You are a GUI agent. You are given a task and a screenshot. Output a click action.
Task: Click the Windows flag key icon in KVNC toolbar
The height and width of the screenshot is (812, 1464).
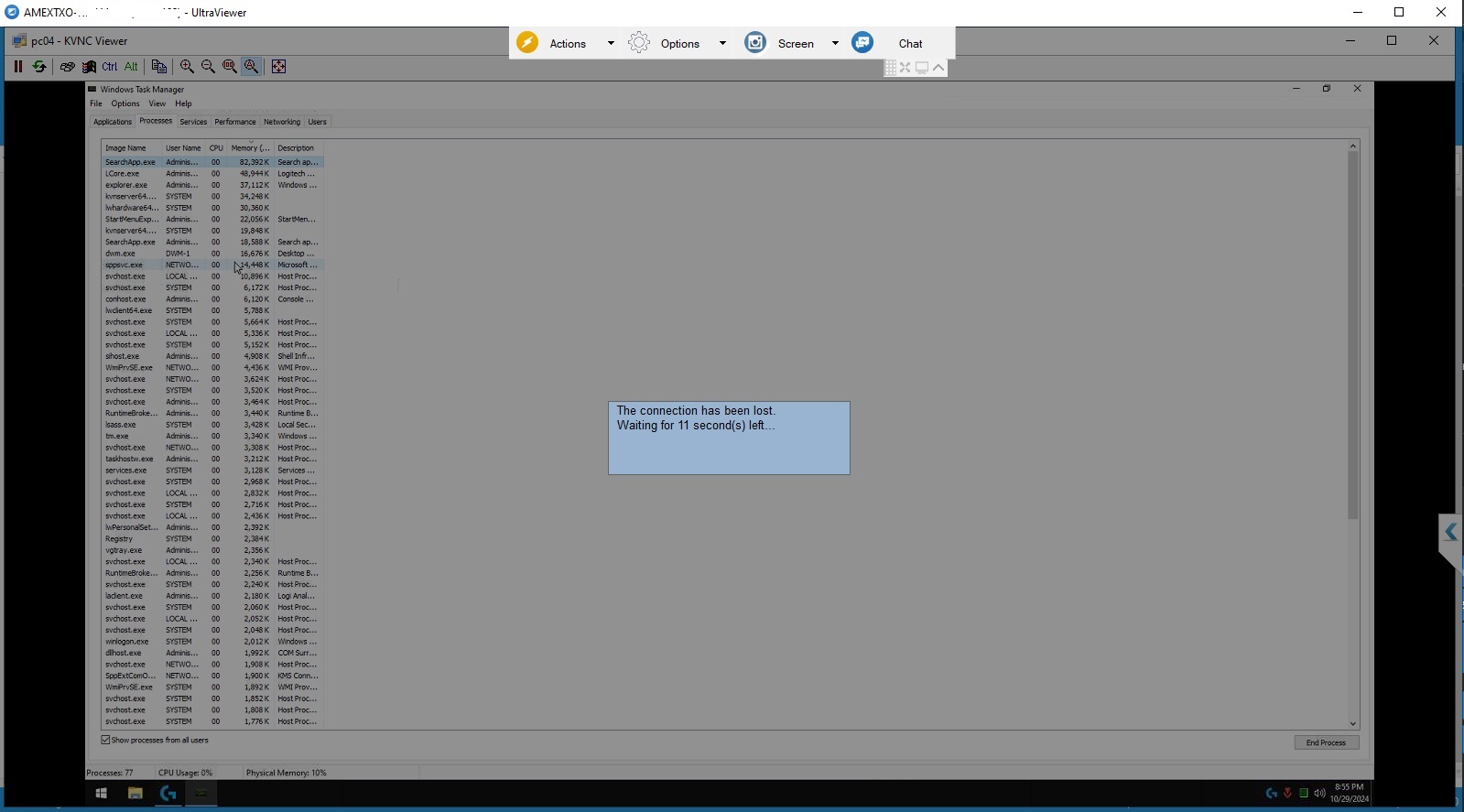pyautogui.click(x=89, y=67)
